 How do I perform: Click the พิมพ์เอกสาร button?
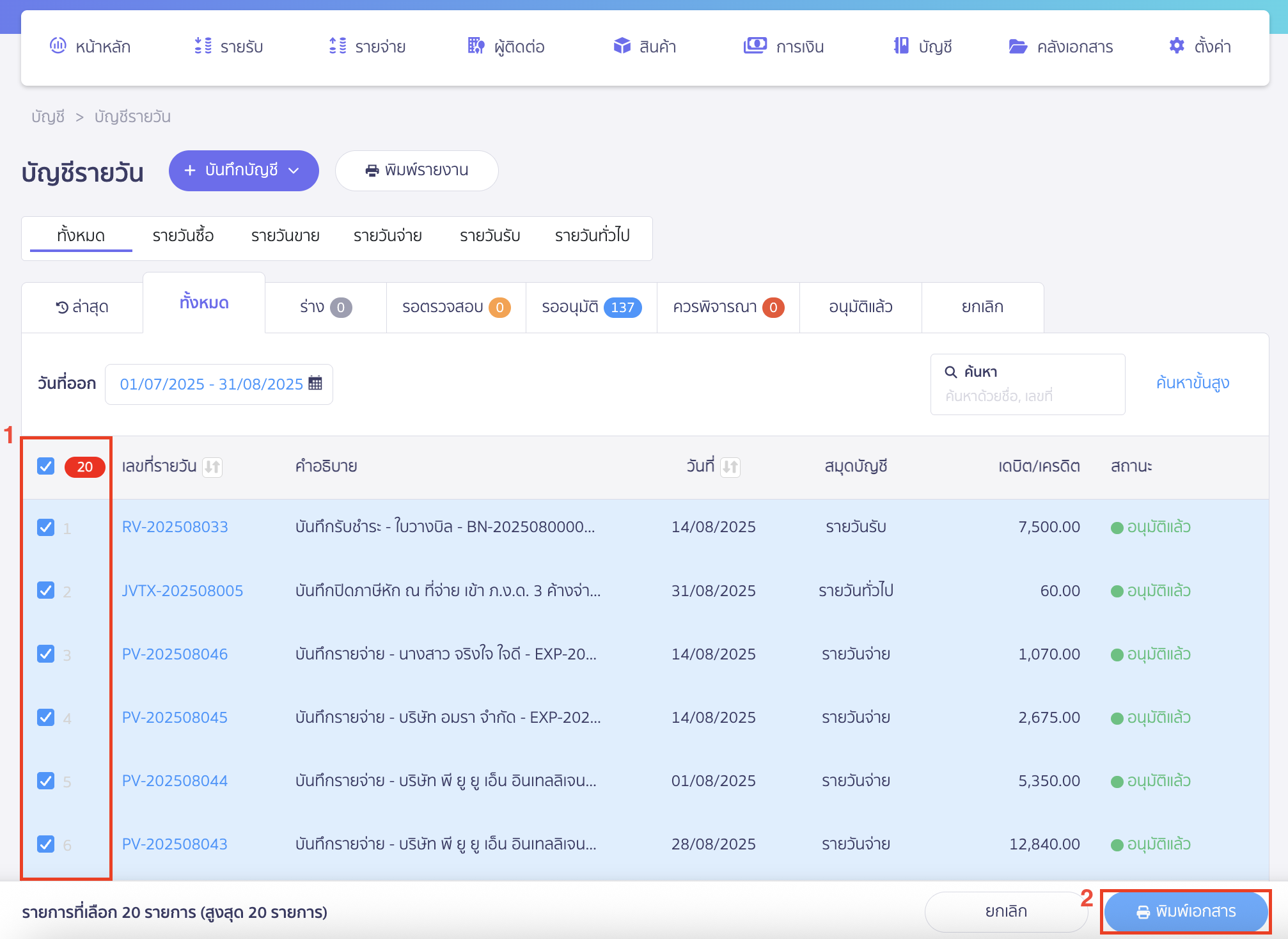tap(1186, 911)
